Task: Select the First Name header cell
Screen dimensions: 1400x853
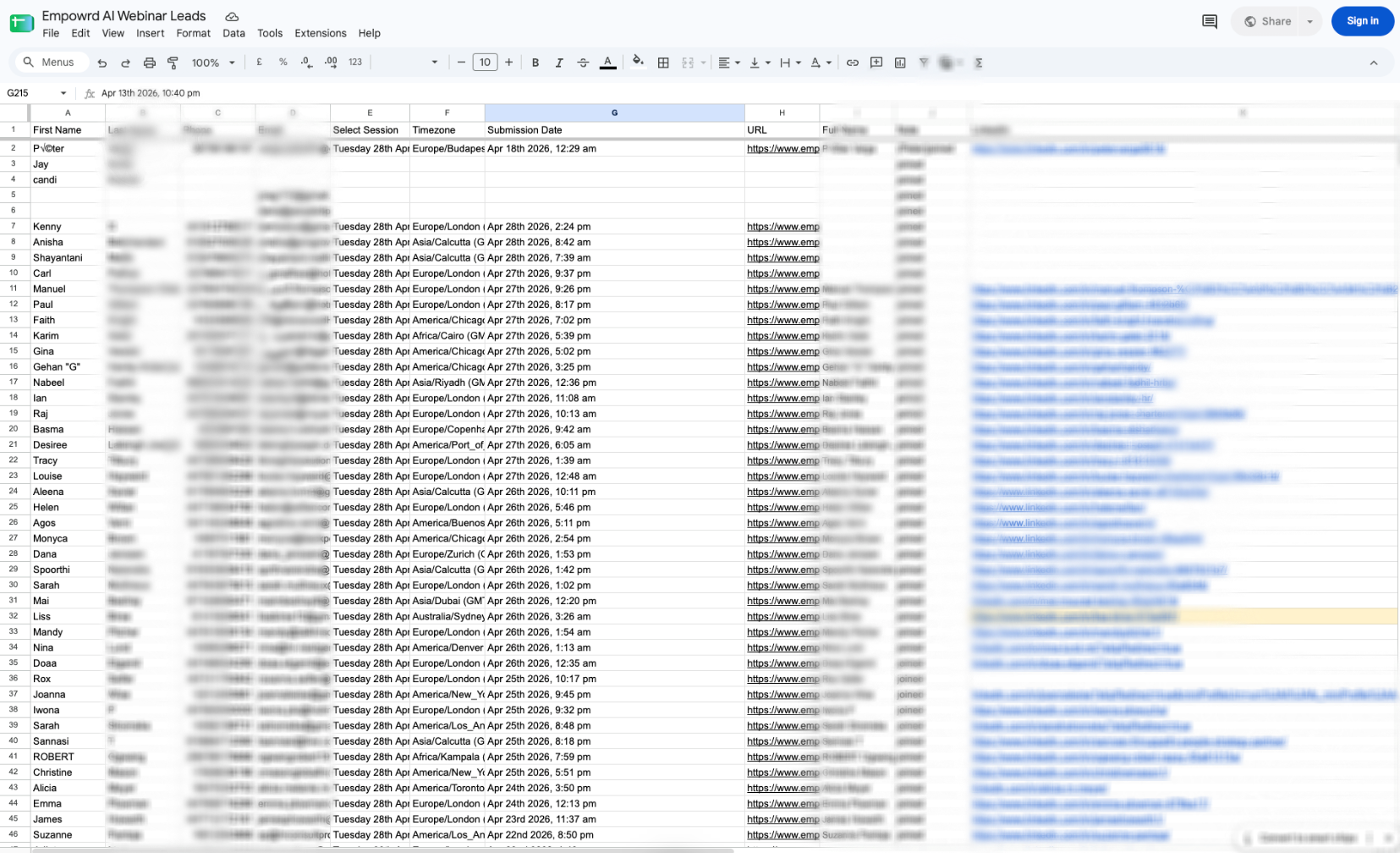Action: tap(68, 130)
